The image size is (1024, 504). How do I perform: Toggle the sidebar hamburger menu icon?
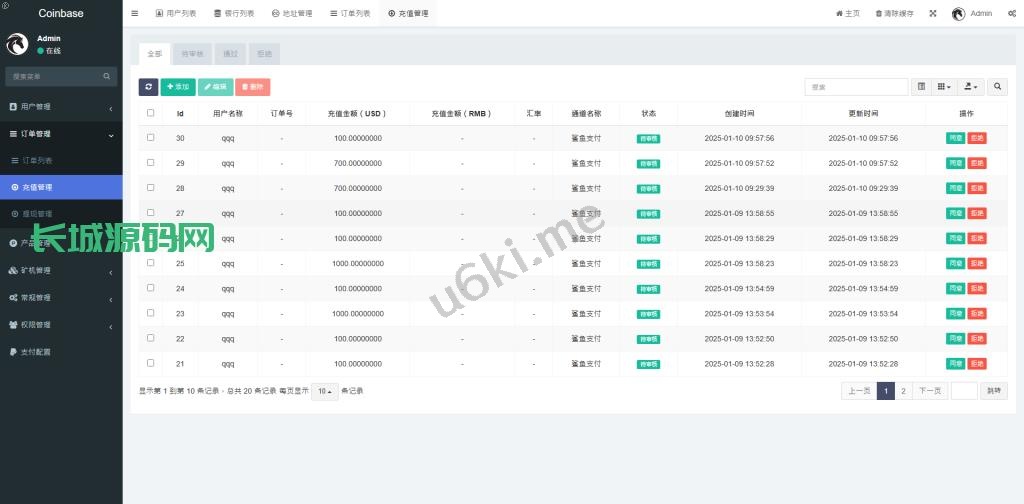click(135, 13)
